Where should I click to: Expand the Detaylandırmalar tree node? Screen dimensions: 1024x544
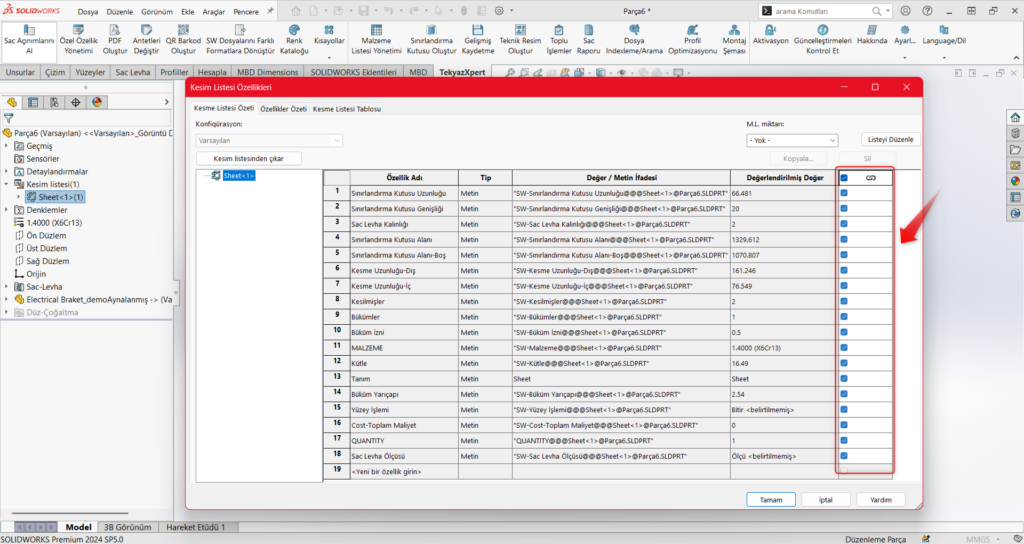point(7,171)
